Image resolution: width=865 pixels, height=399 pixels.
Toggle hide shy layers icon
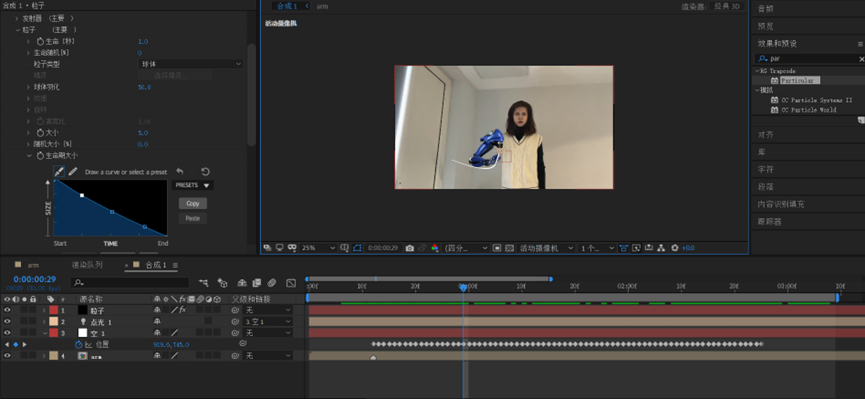[242, 283]
